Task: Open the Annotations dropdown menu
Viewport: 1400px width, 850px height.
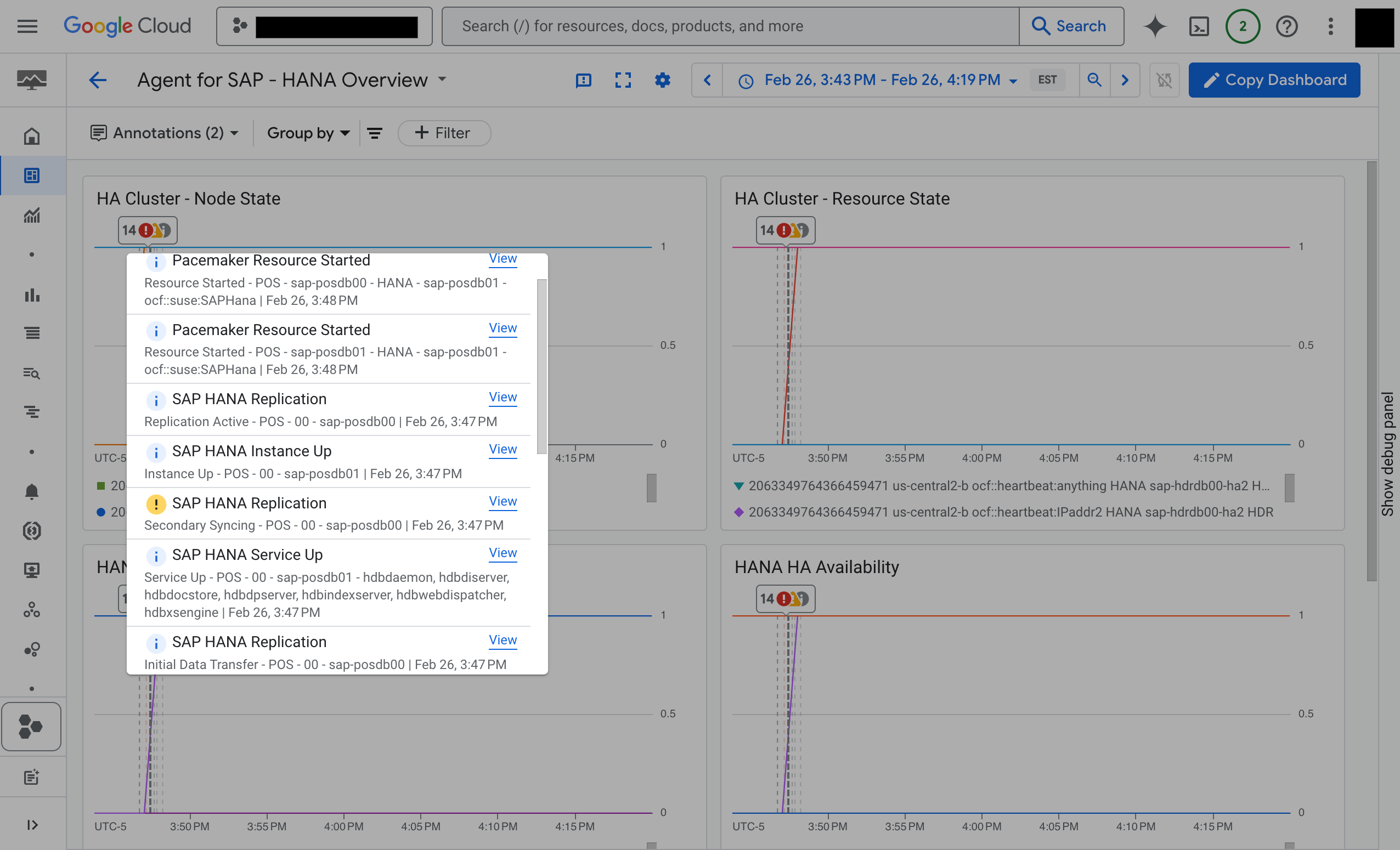Action: click(163, 132)
